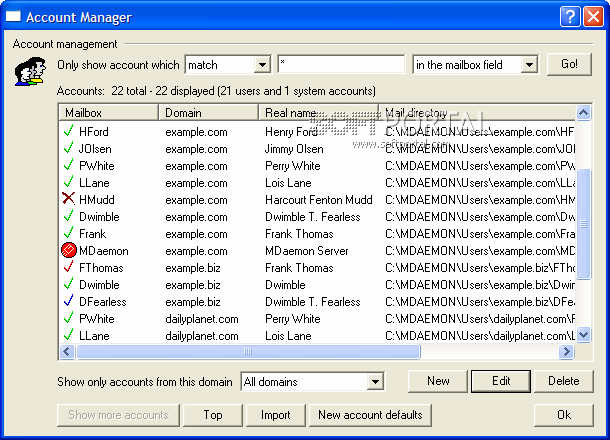Click the vertical scrollbar up arrow
The height and width of the screenshot is (440, 610).
click(583, 113)
